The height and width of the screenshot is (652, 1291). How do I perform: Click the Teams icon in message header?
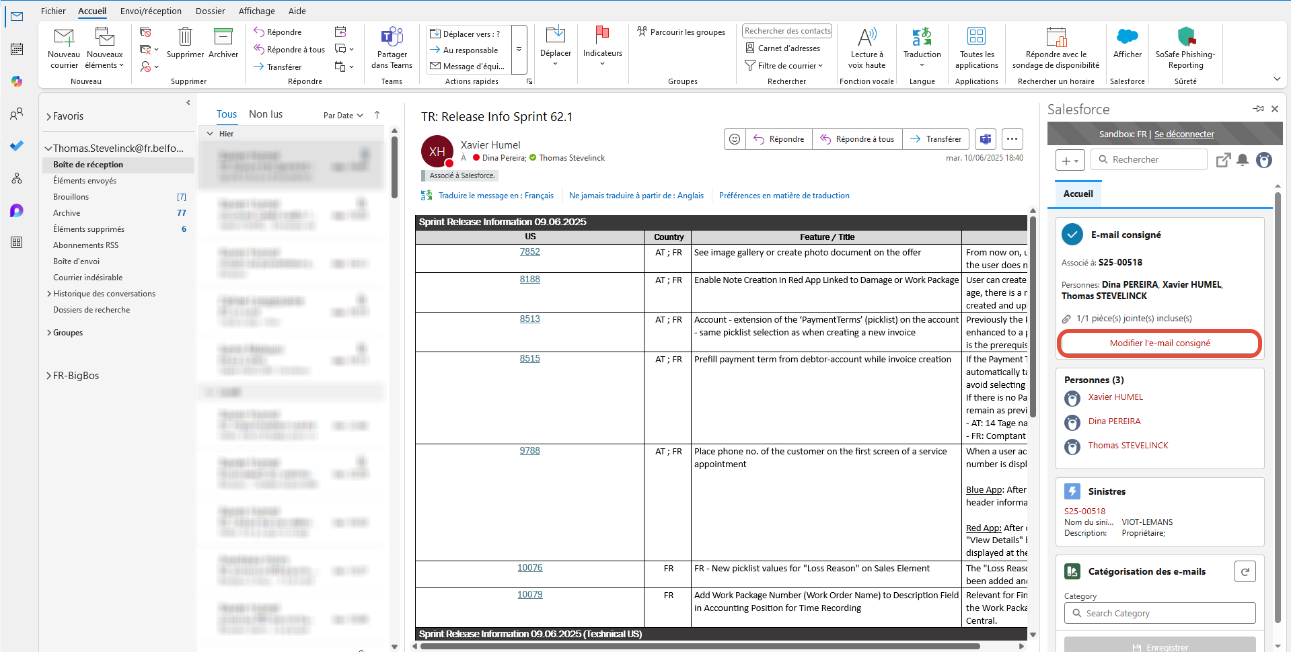pos(985,139)
